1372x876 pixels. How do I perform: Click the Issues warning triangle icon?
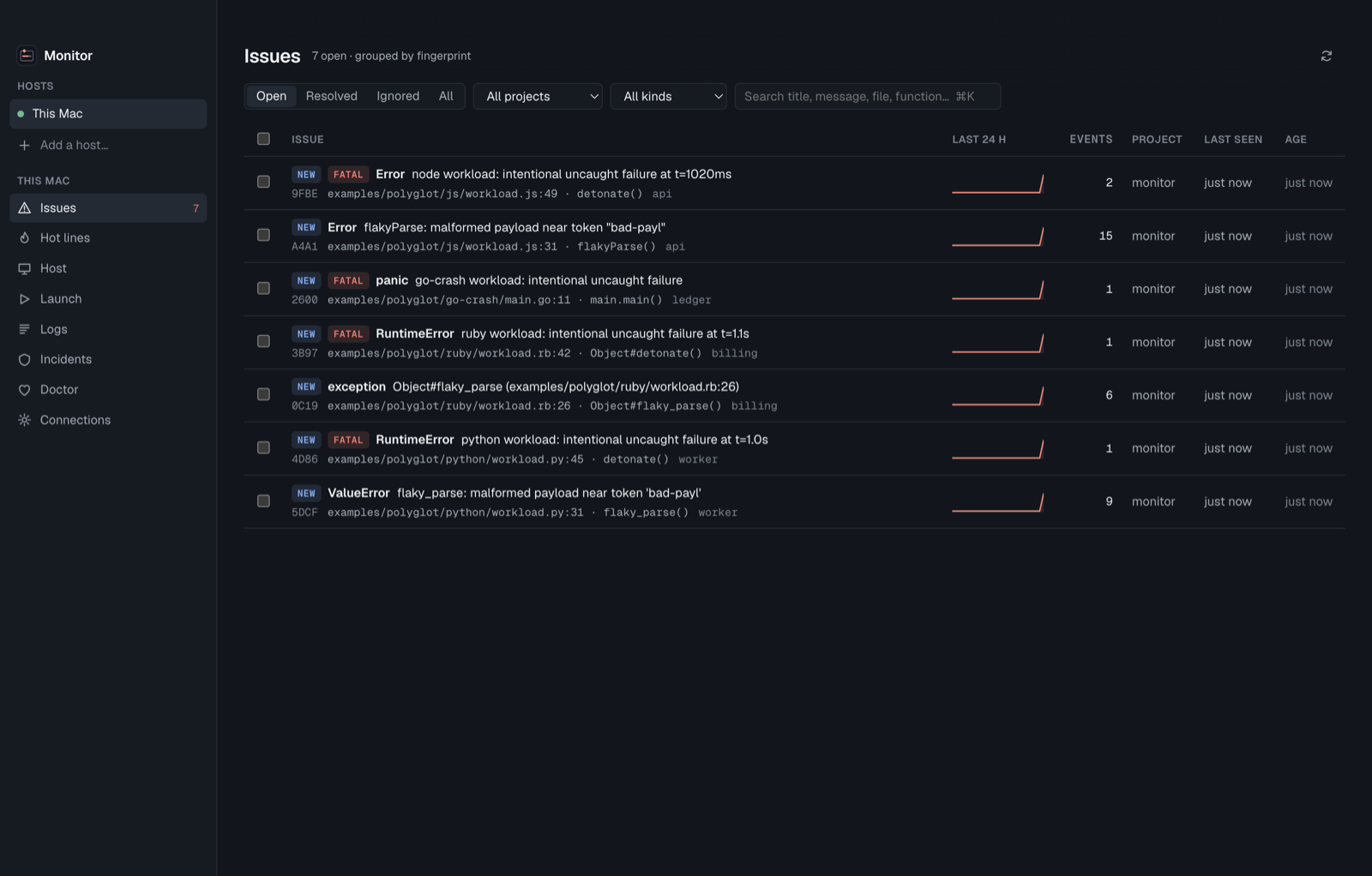coord(25,208)
